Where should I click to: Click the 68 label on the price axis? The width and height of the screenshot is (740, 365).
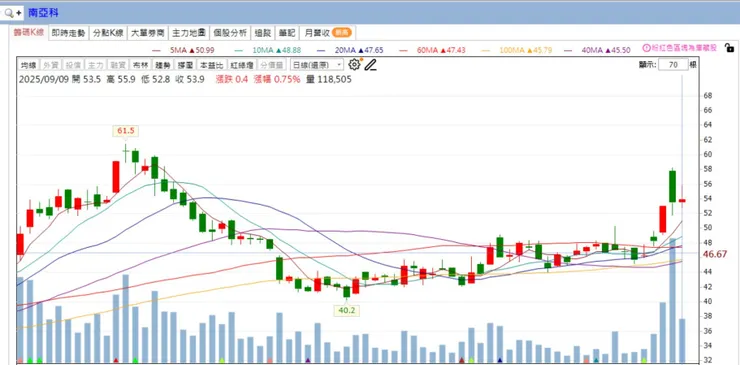(x=708, y=96)
